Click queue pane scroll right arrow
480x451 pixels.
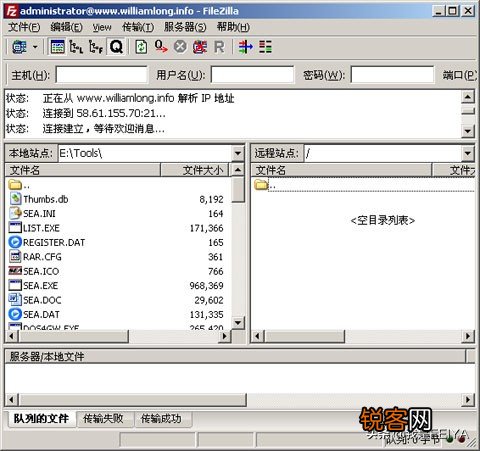point(468,399)
